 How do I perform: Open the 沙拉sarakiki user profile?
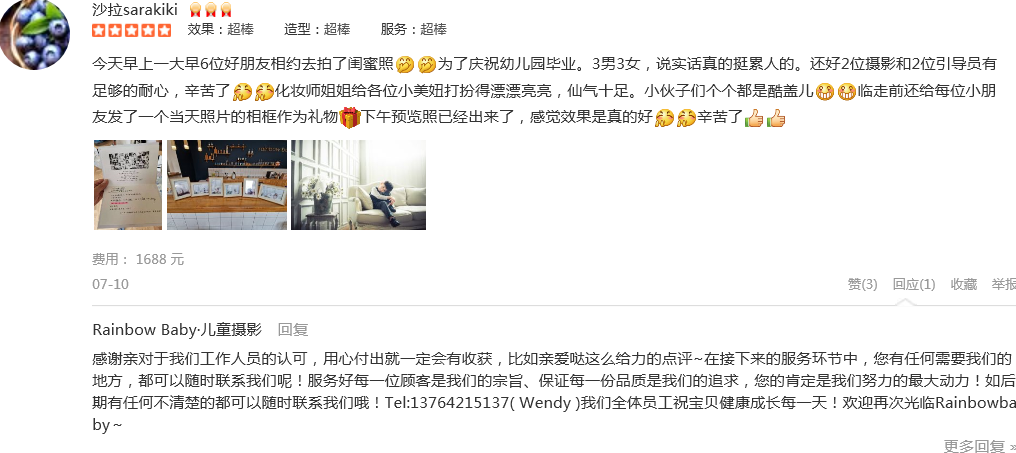(x=135, y=10)
